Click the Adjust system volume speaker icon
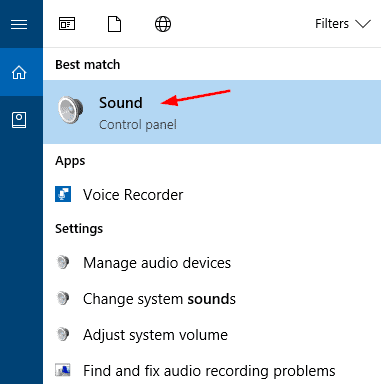This screenshot has height=384, width=381. 63,334
